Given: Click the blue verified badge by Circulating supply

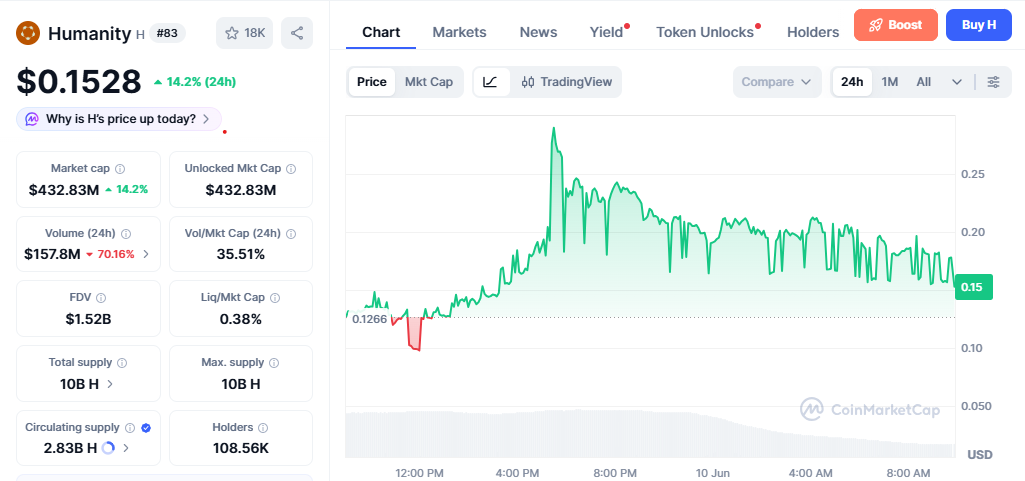Looking at the screenshot, I should (x=146, y=427).
